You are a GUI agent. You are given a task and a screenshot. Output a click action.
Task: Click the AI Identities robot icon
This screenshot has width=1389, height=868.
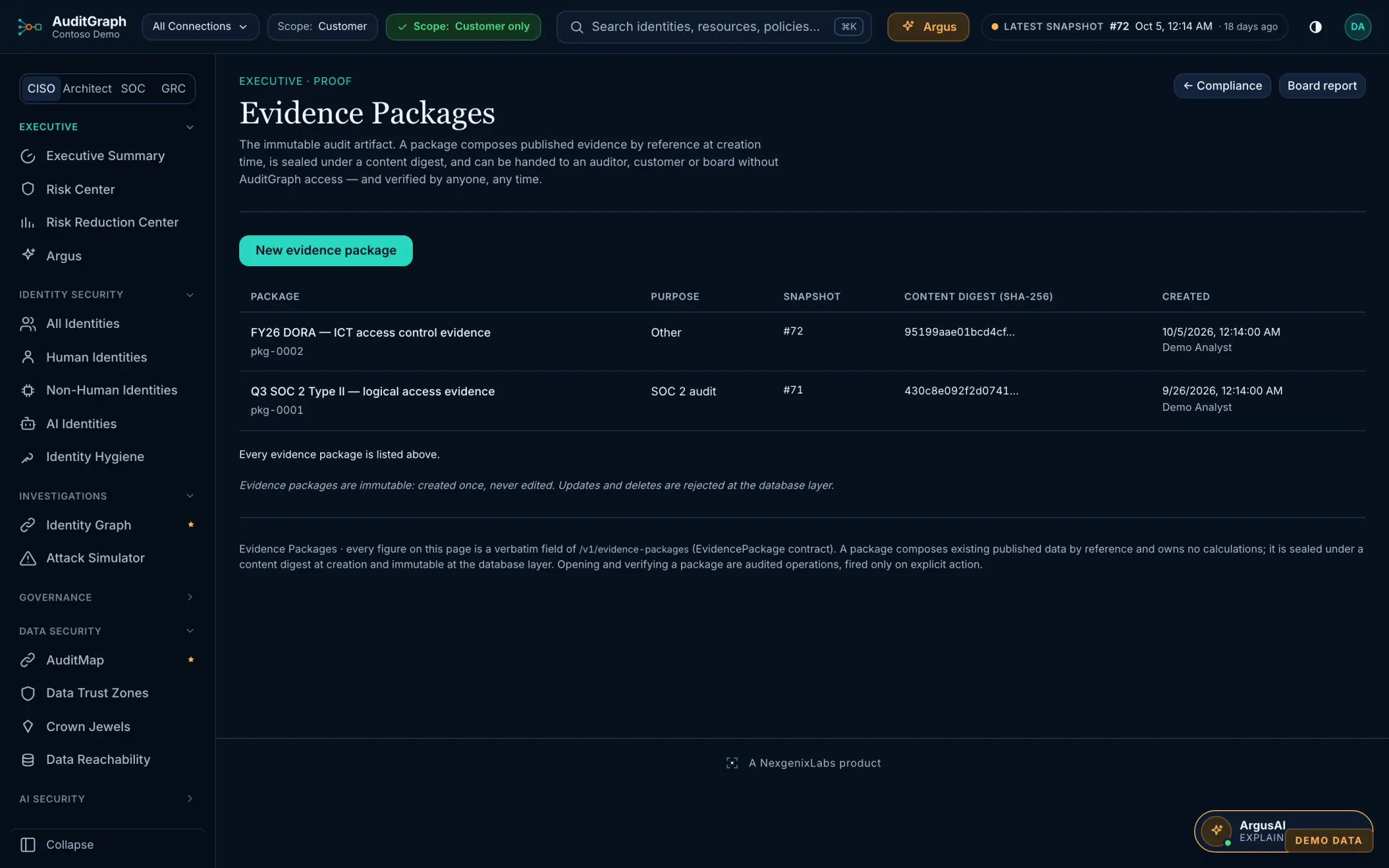28,424
